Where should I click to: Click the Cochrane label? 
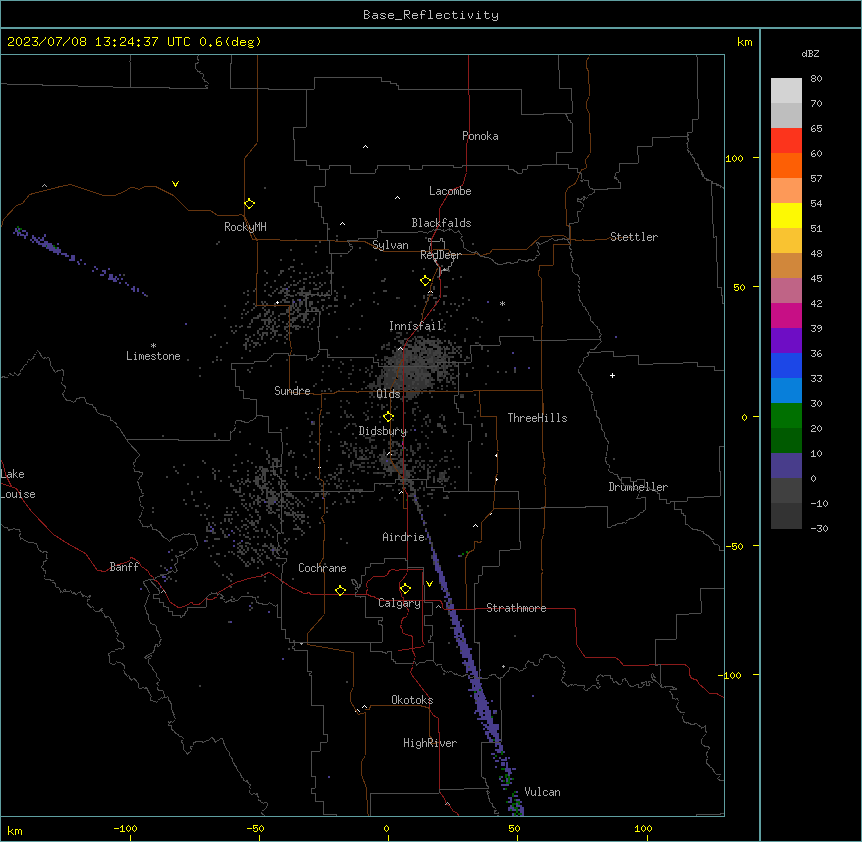point(322,568)
